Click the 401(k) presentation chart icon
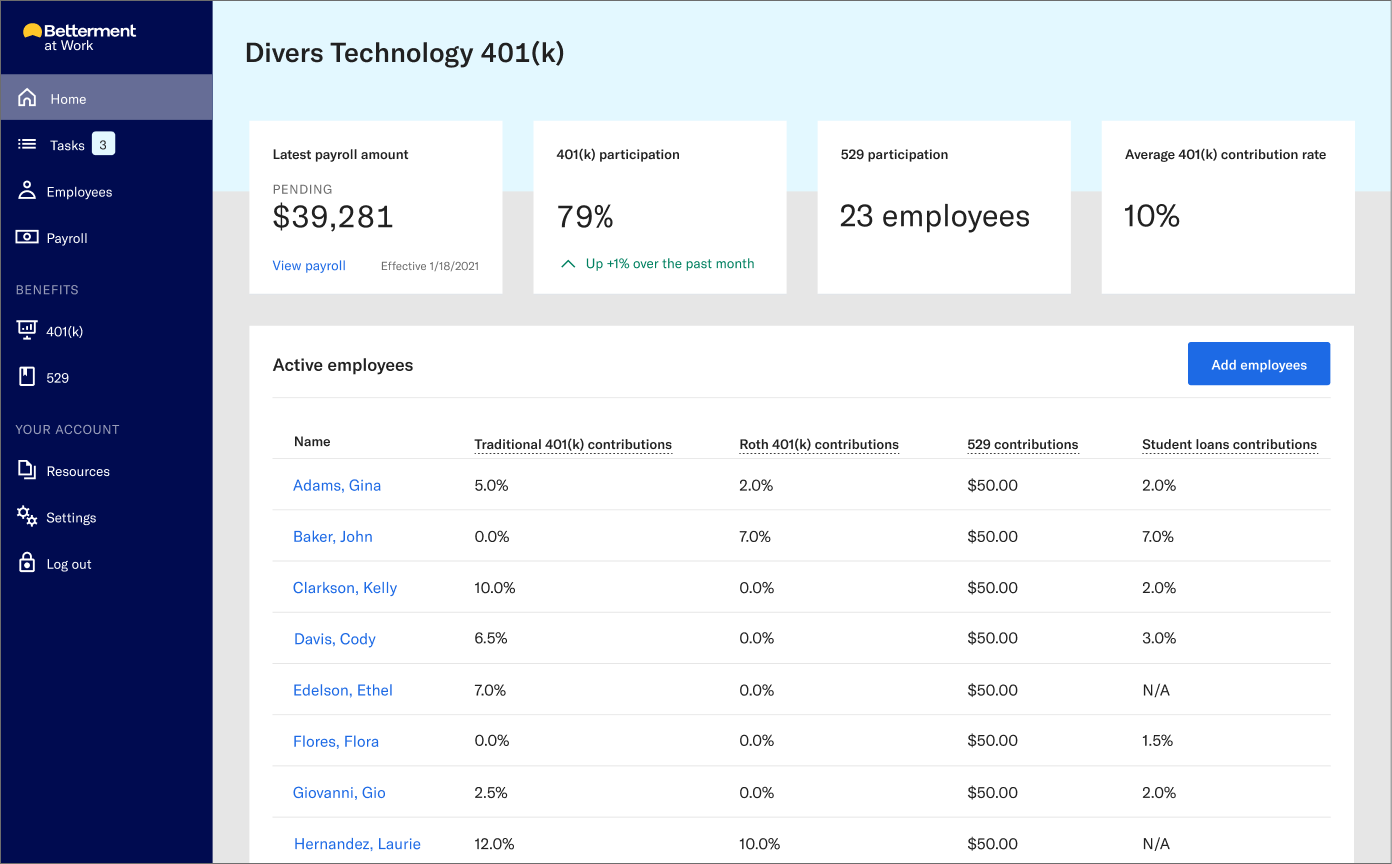 click(27, 330)
